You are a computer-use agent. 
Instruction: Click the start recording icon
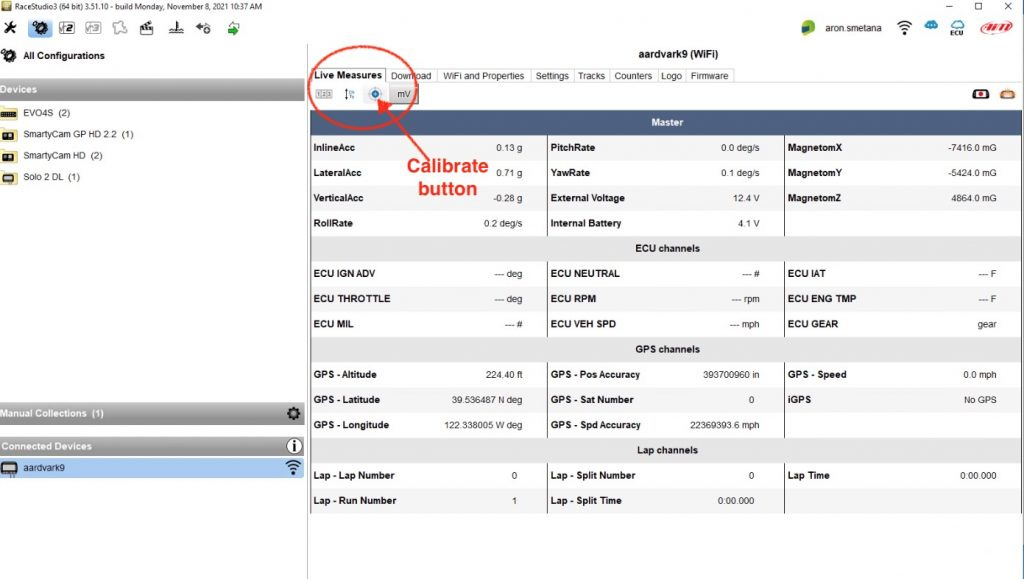pyautogui.click(x=980, y=94)
